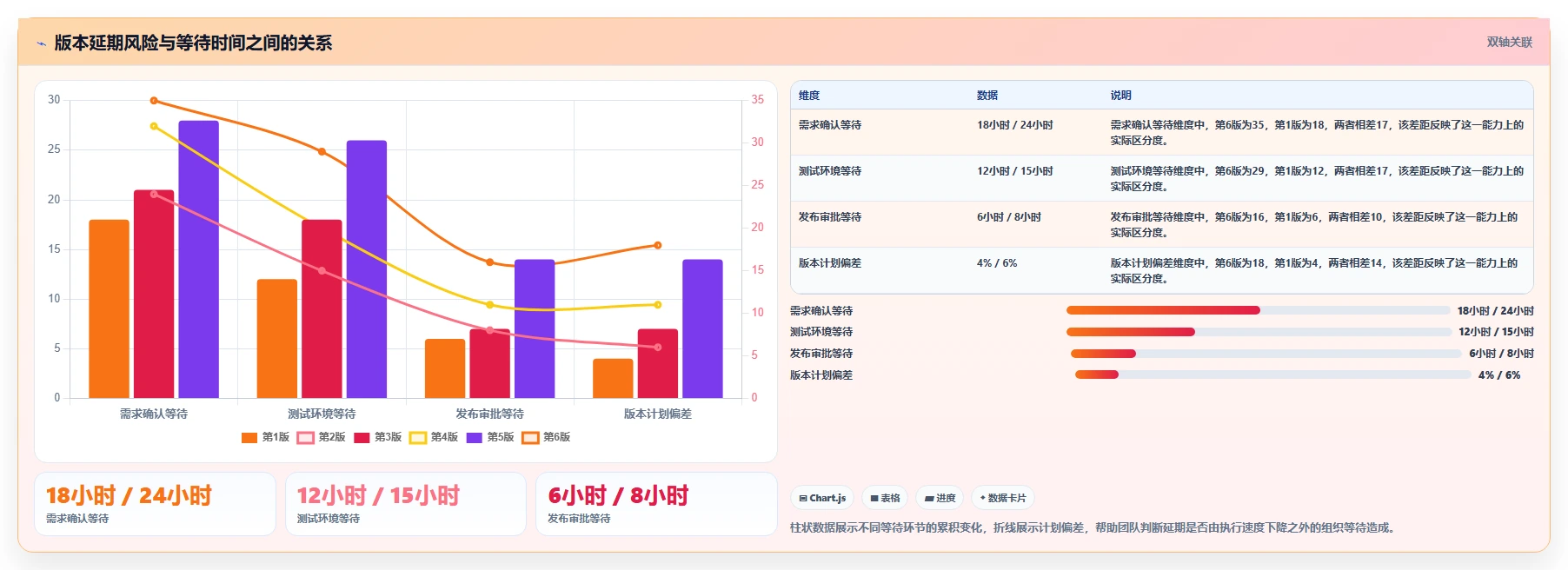1568x570 pixels.
Task: Toggle the 第6版 legend series
Action: tap(546, 437)
